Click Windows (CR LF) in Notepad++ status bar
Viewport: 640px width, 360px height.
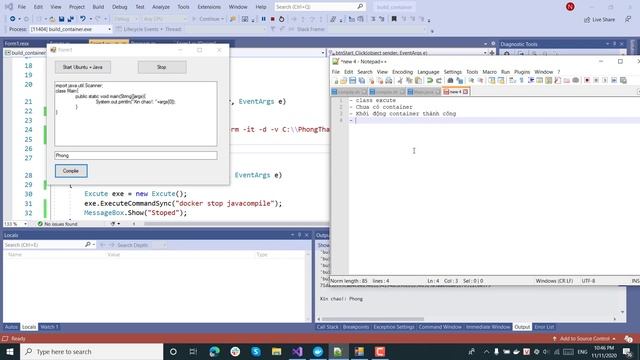click(554, 281)
